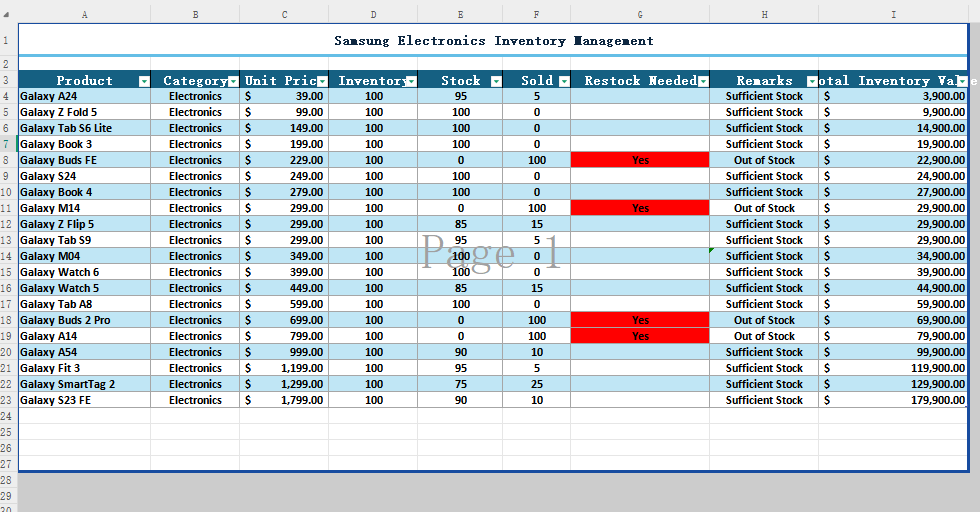Click the red Yes cell for Galaxy A14

[640, 336]
